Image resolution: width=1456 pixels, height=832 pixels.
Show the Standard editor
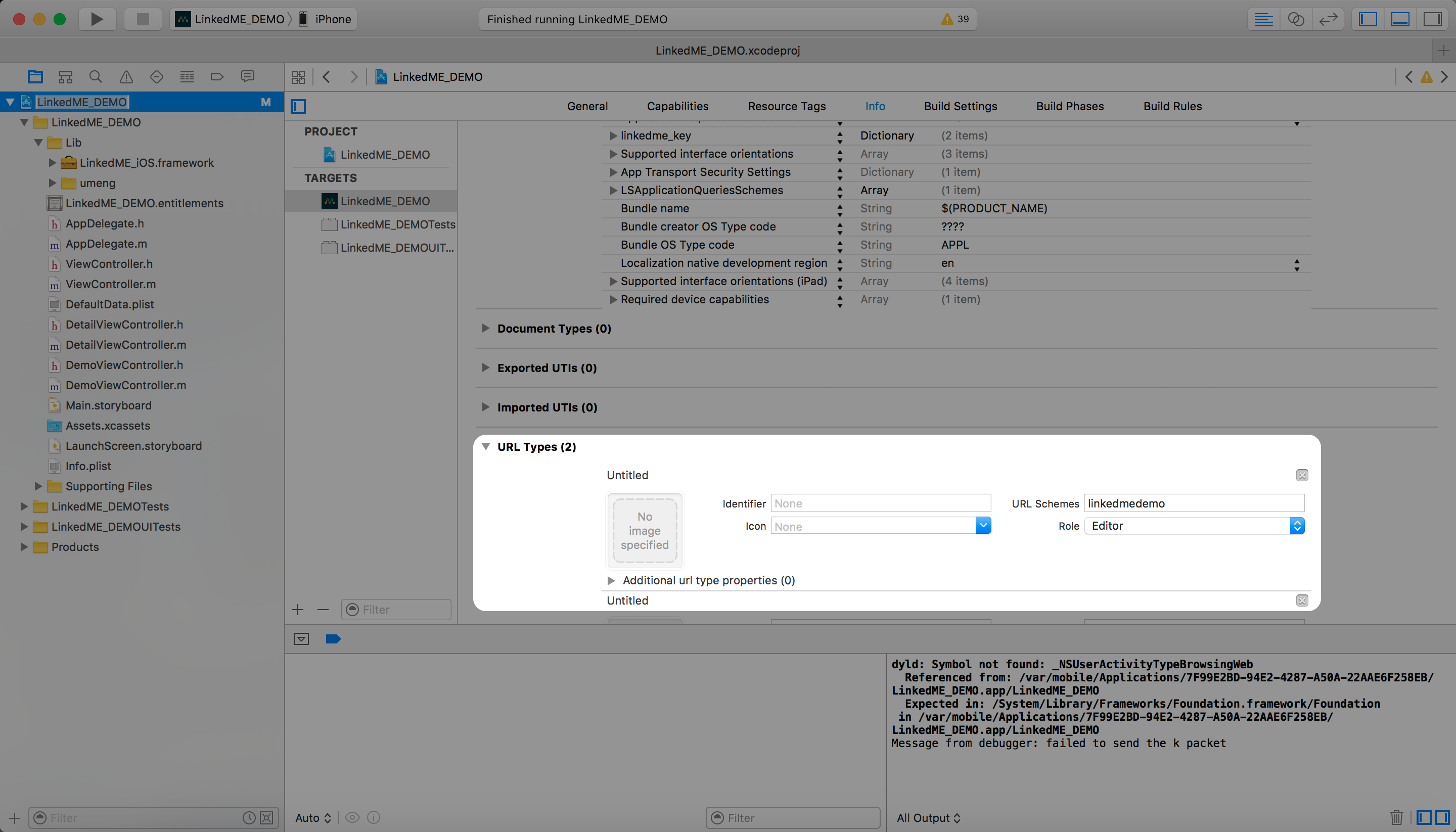[1263, 19]
